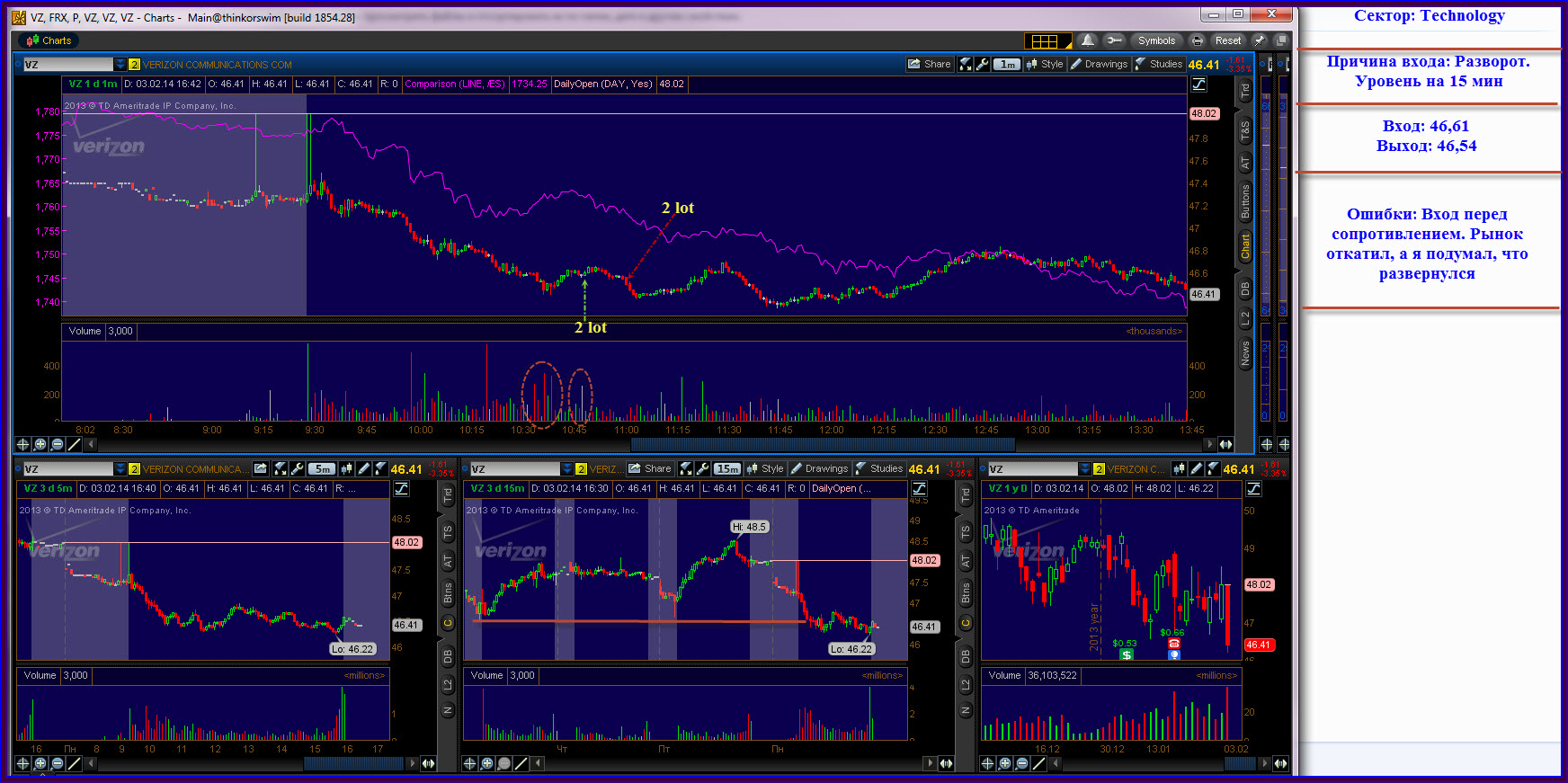Click the auto-scroll expand icon on main chart
The height and width of the screenshot is (783, 1568).
pos(1225,444)
